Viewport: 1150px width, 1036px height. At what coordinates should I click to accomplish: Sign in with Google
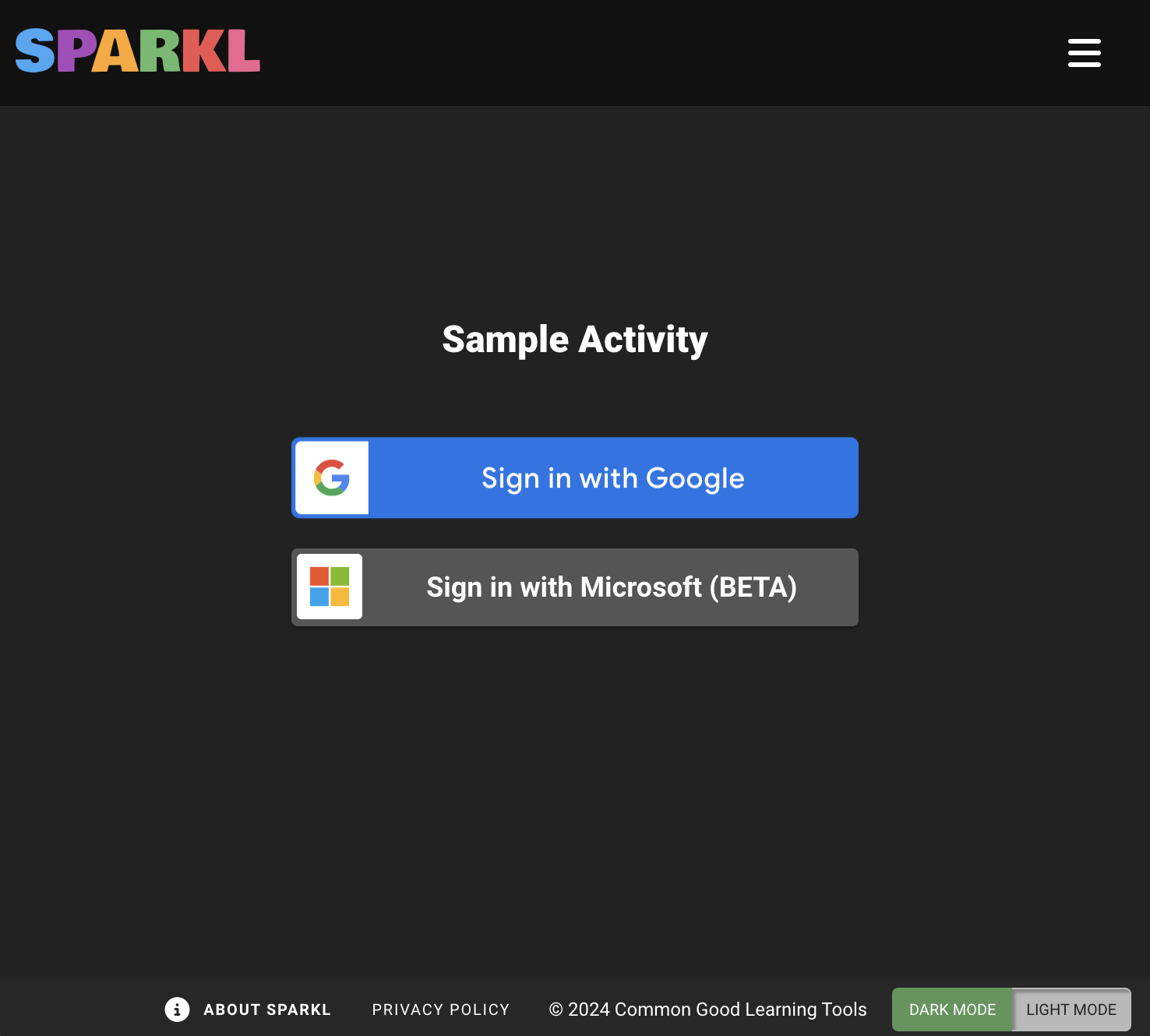pos(575,477)
